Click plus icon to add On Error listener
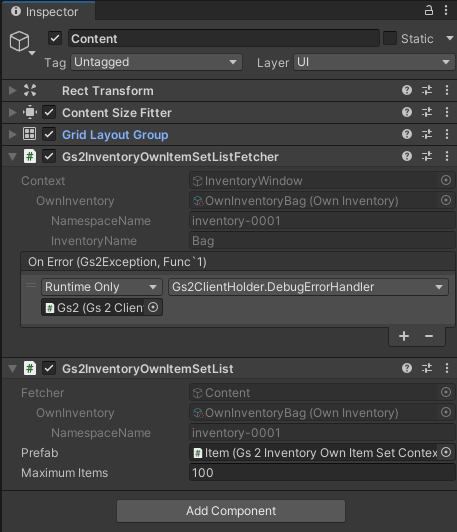Image resolution: width=457 pixels, height=532 pixels. pyautogui.click(x=404, y=336)
